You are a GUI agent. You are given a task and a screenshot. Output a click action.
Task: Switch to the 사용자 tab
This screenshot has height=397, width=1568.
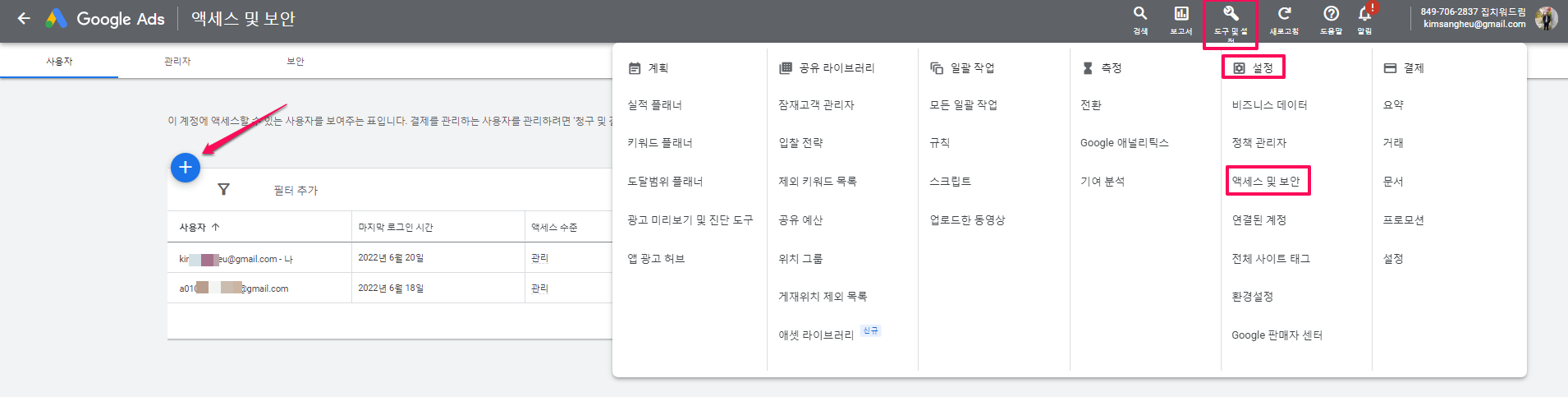pyautogui.click(x=59, y=62)
